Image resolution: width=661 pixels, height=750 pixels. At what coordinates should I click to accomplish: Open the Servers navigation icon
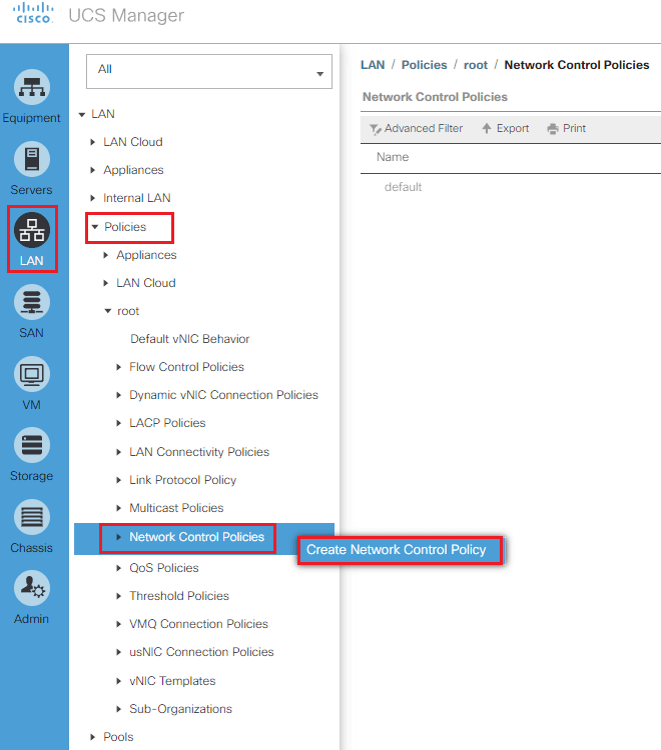tap(32, 159)
